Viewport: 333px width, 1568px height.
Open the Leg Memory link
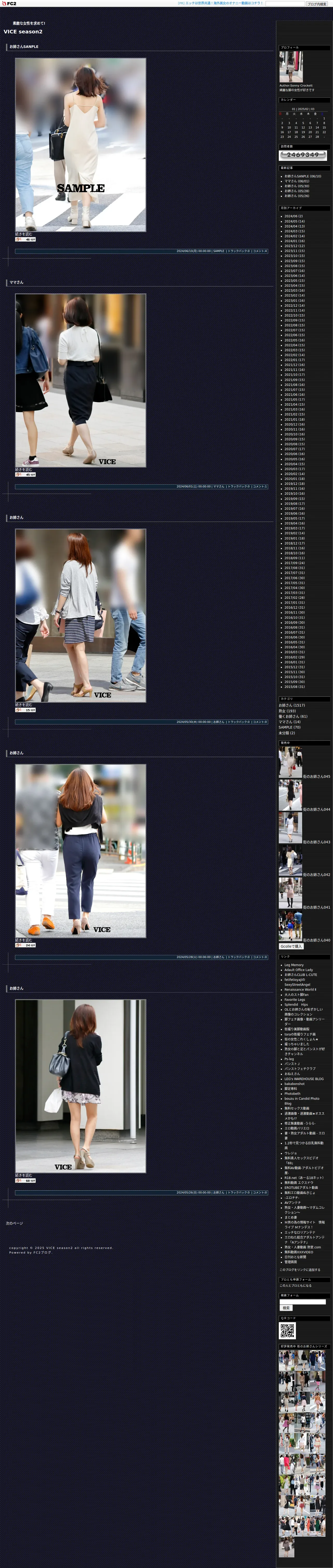[294, 965]
